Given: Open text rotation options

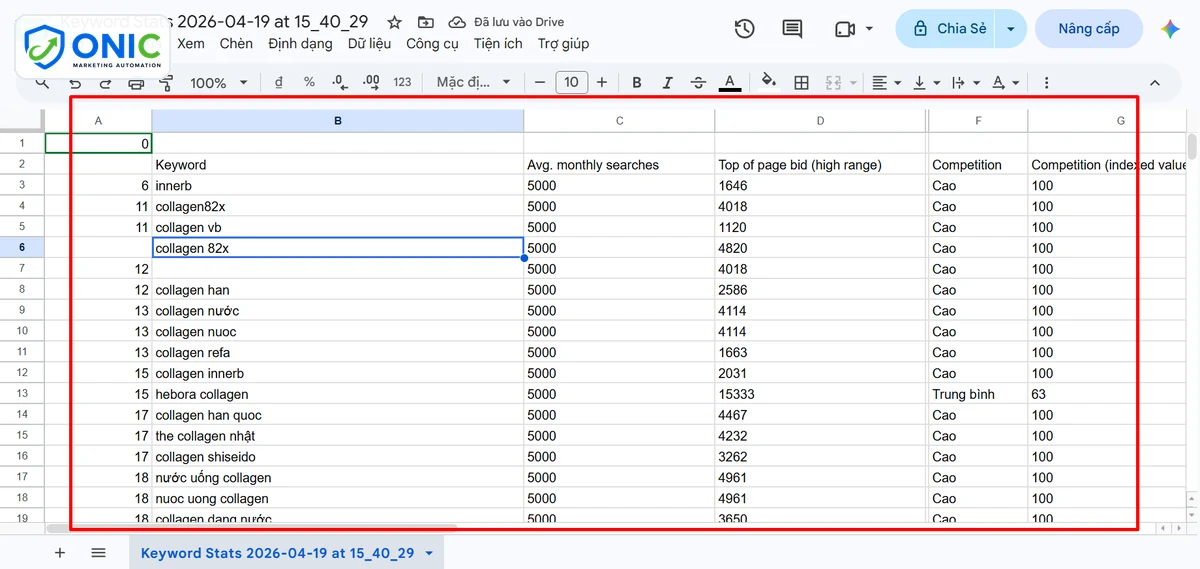Looking at the screenshot, I should point(1004,83).
